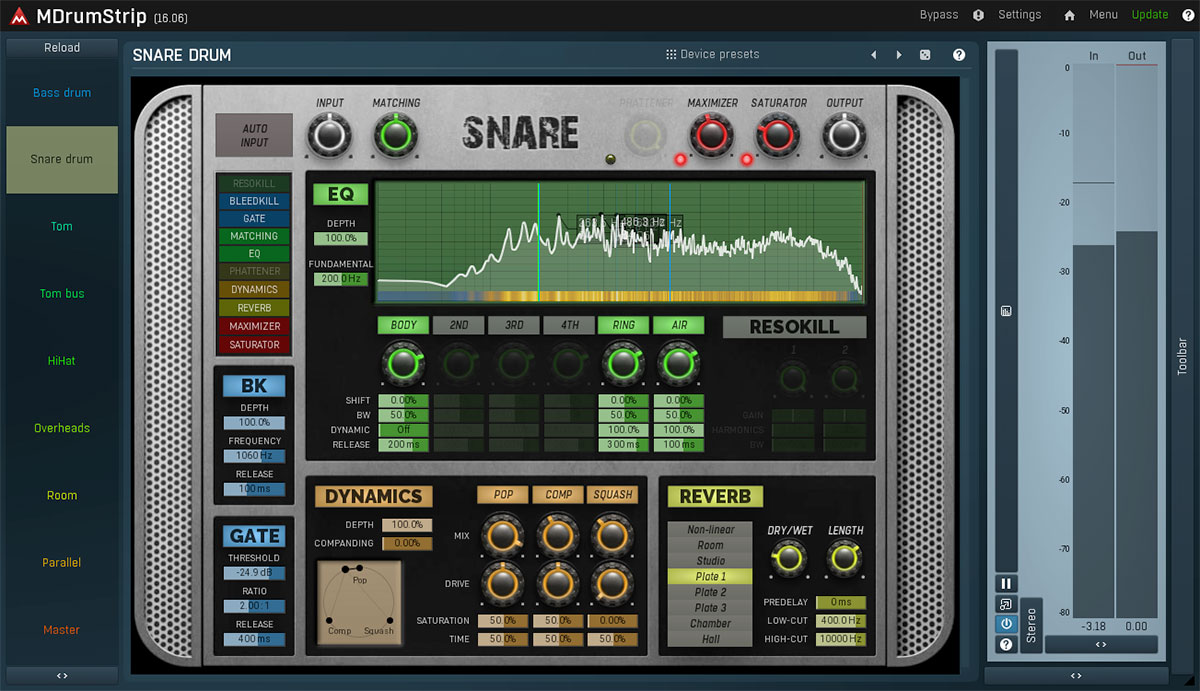Select Non-linear reverb type

point(710,530)
